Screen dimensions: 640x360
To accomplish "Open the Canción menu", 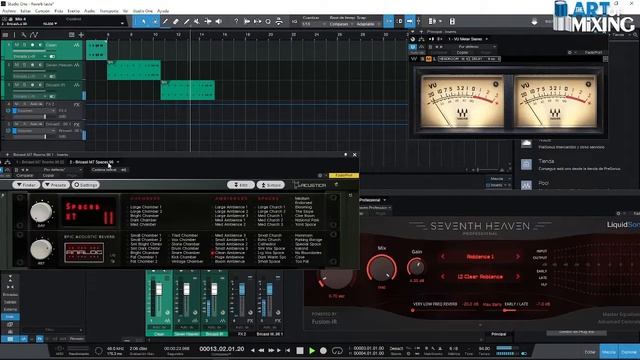I will coord(42,11).
